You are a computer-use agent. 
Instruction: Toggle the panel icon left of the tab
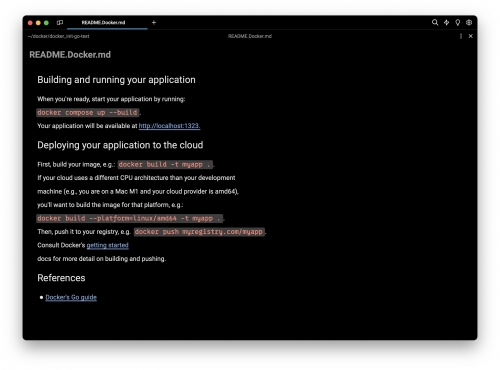click(x=60, y=22)
